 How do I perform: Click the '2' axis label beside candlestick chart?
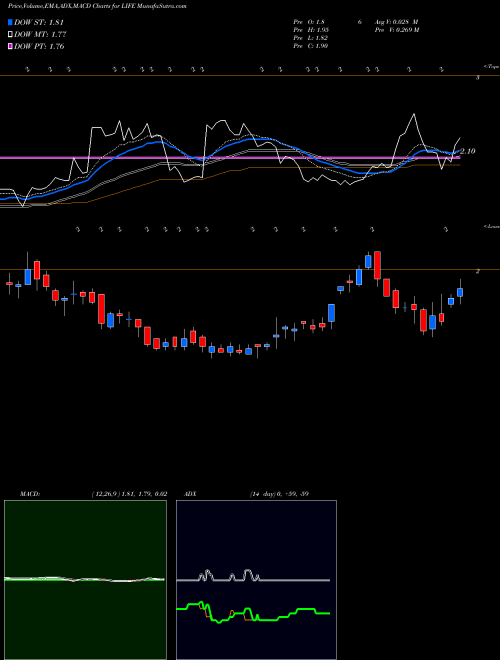478,271
